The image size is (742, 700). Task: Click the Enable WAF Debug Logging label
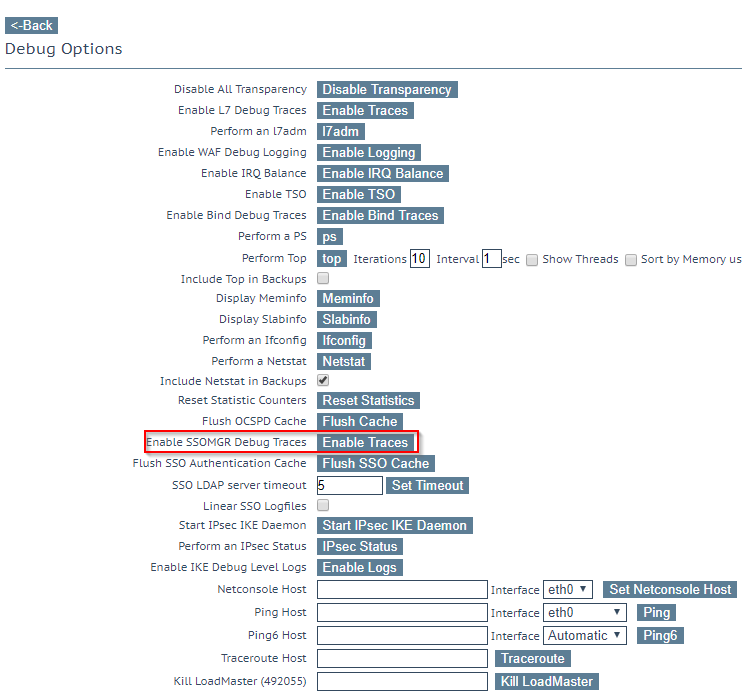point(232,152)
